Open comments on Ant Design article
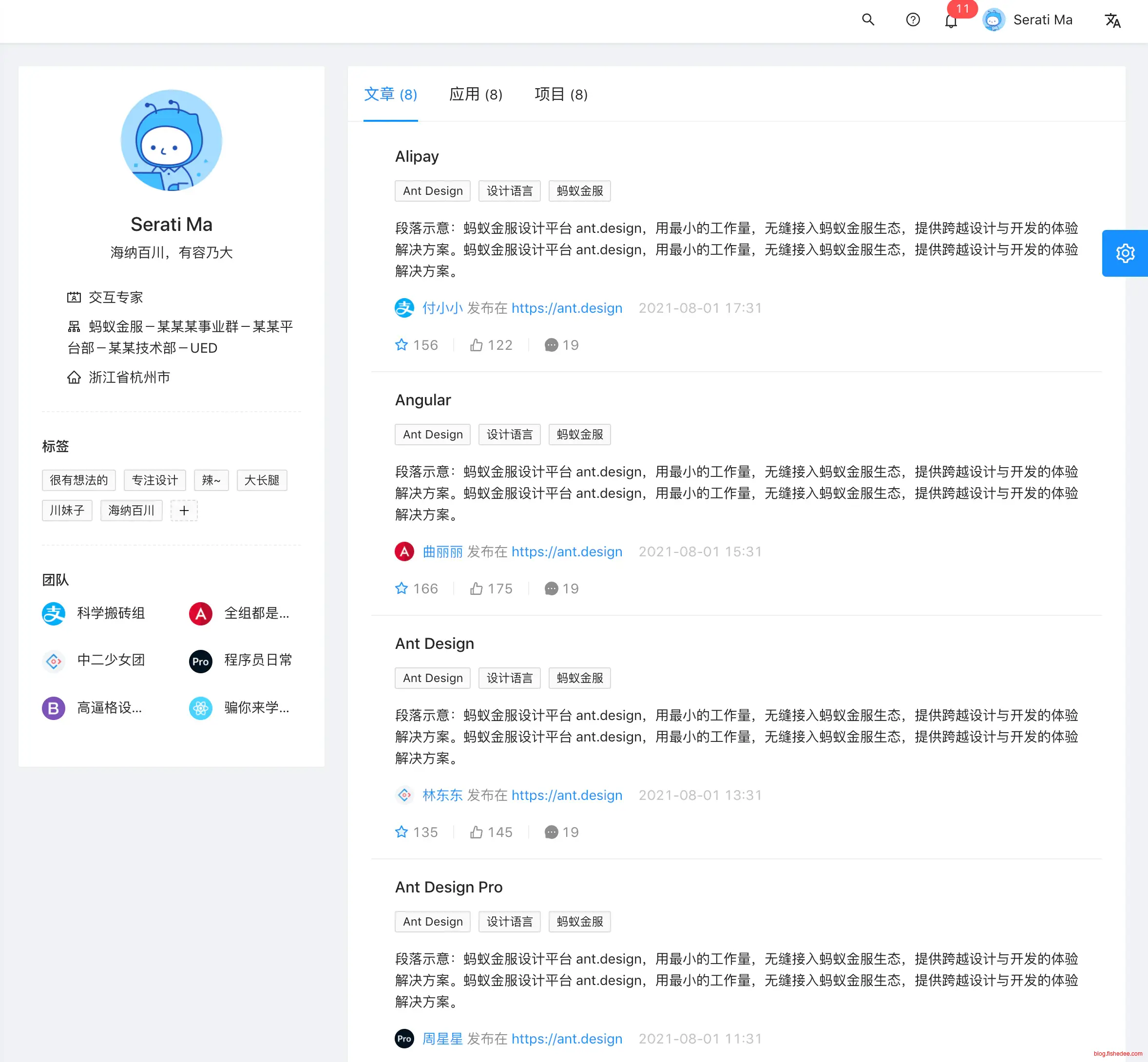 click(x=551, y=832)
